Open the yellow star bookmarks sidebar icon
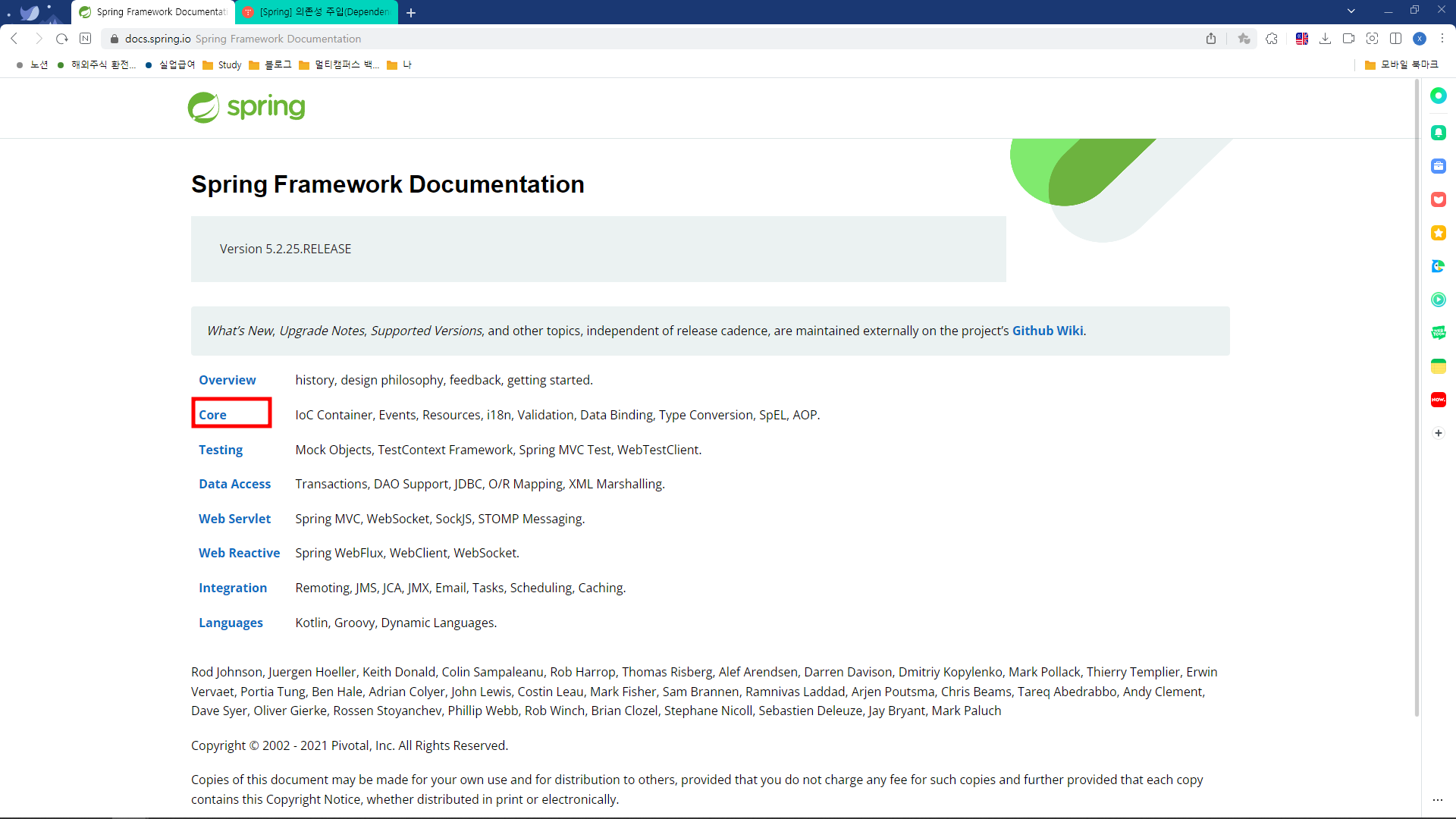Screen dimensions: 1456x819 (x=1439, y=233)
